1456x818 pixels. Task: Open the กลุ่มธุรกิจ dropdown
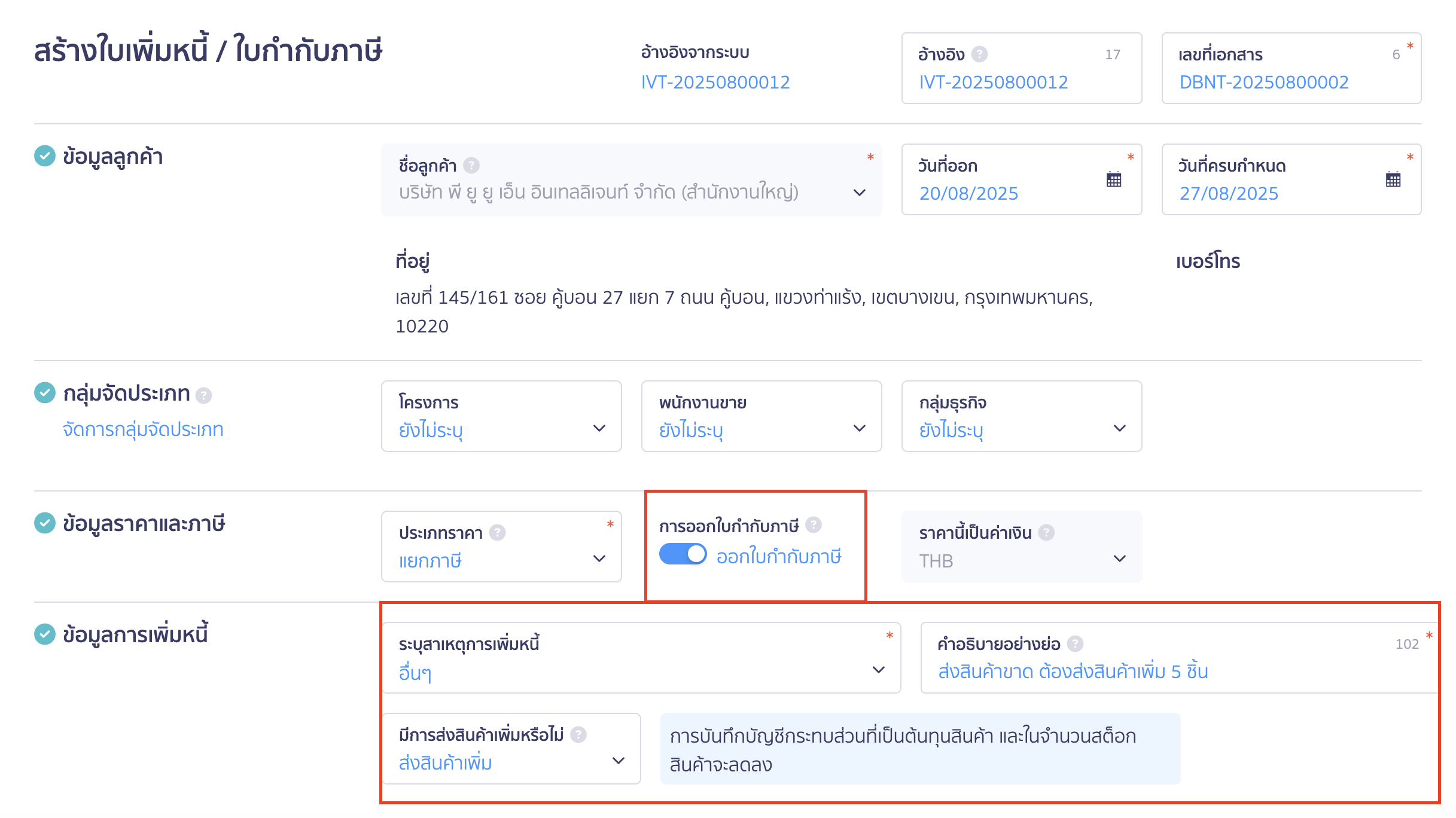(x=1022, y=416)
